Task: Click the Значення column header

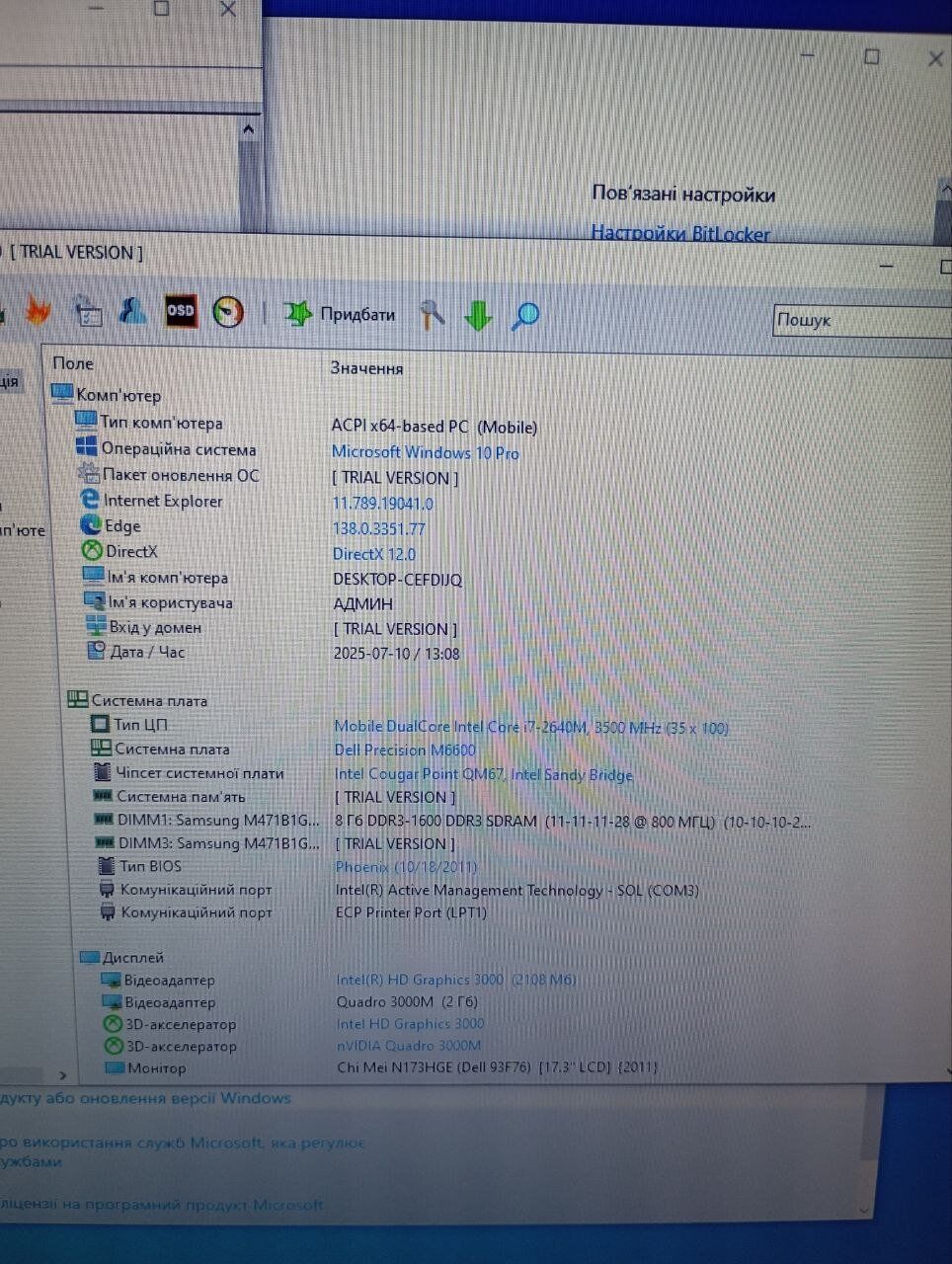Action: (366, 368)
